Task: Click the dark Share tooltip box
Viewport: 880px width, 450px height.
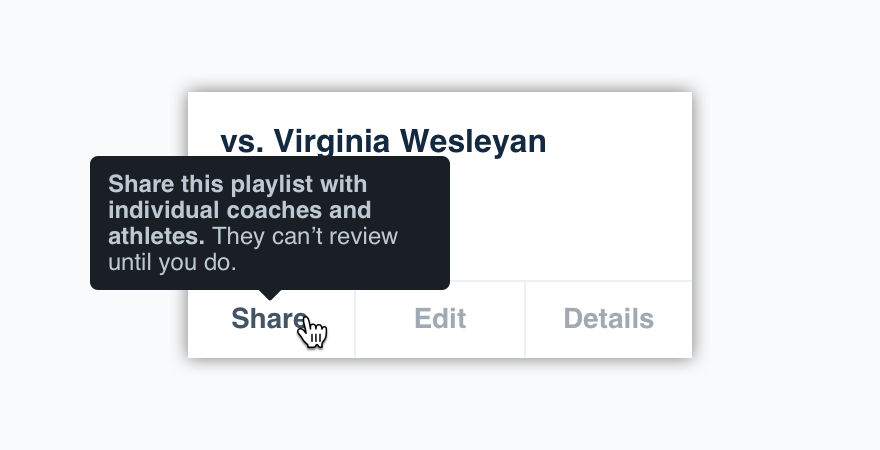Action: 270,223
